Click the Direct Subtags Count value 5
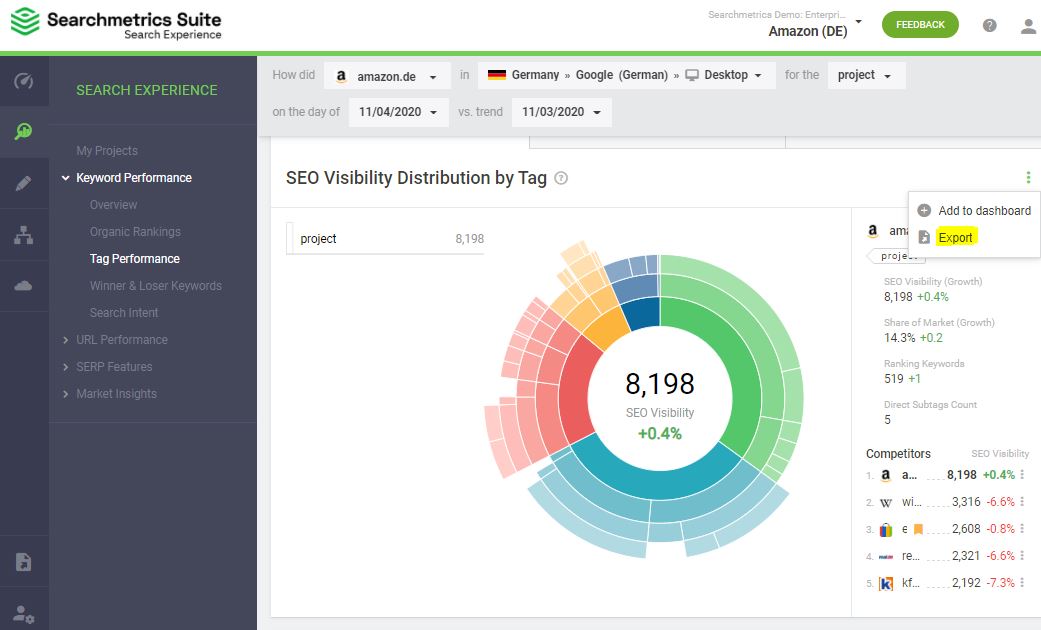 point(888,420)
